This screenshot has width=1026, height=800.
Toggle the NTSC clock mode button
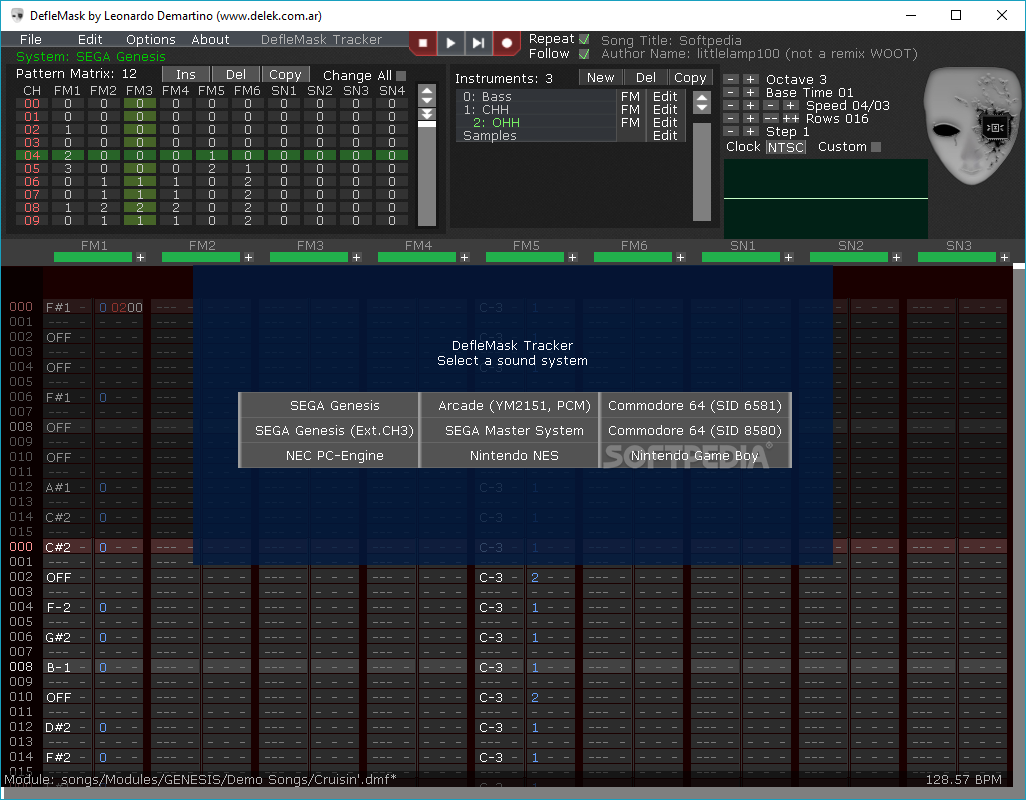coord(785,147)
